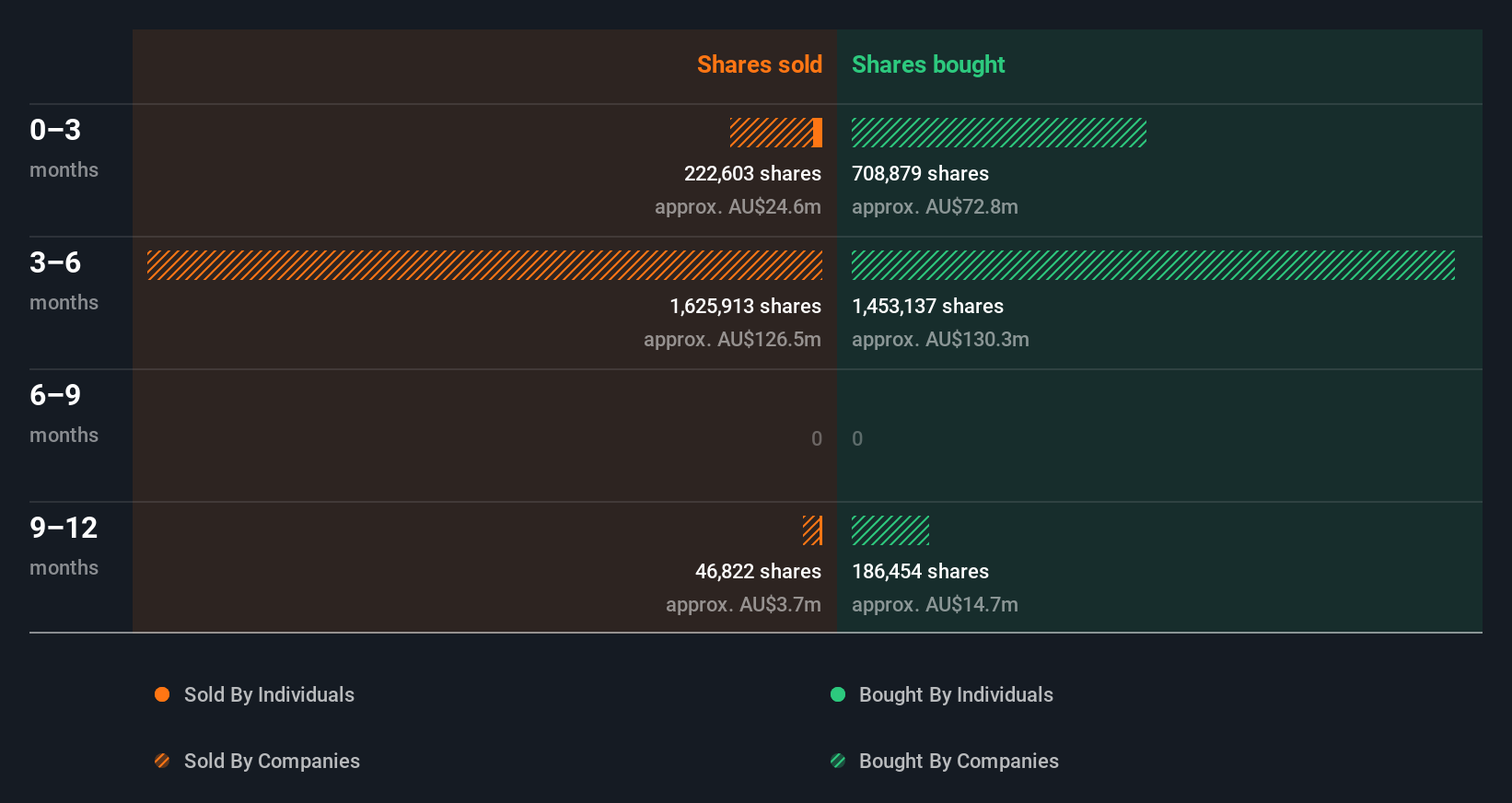Select the approx. AU$130.3m text
Screen dimensions: 1512x803
coord(940,339)
